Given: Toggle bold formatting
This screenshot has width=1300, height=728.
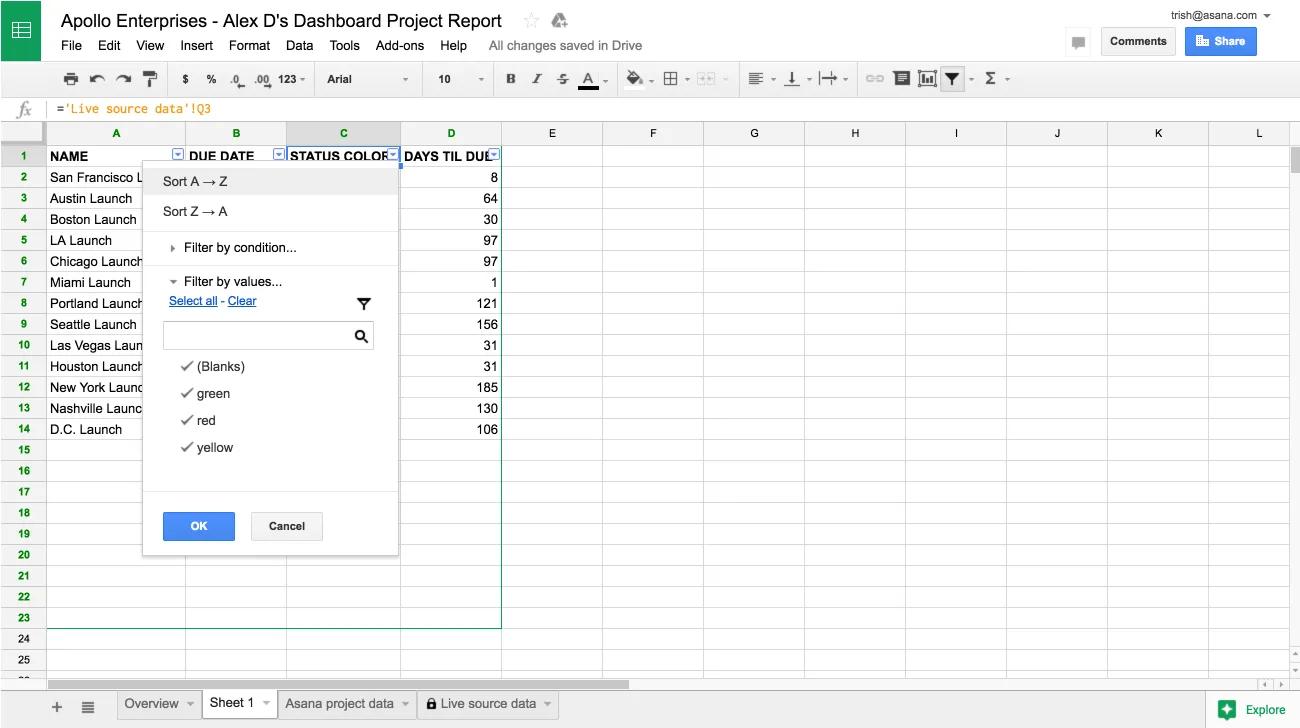Looking at the screenshot, I should 511,79.
